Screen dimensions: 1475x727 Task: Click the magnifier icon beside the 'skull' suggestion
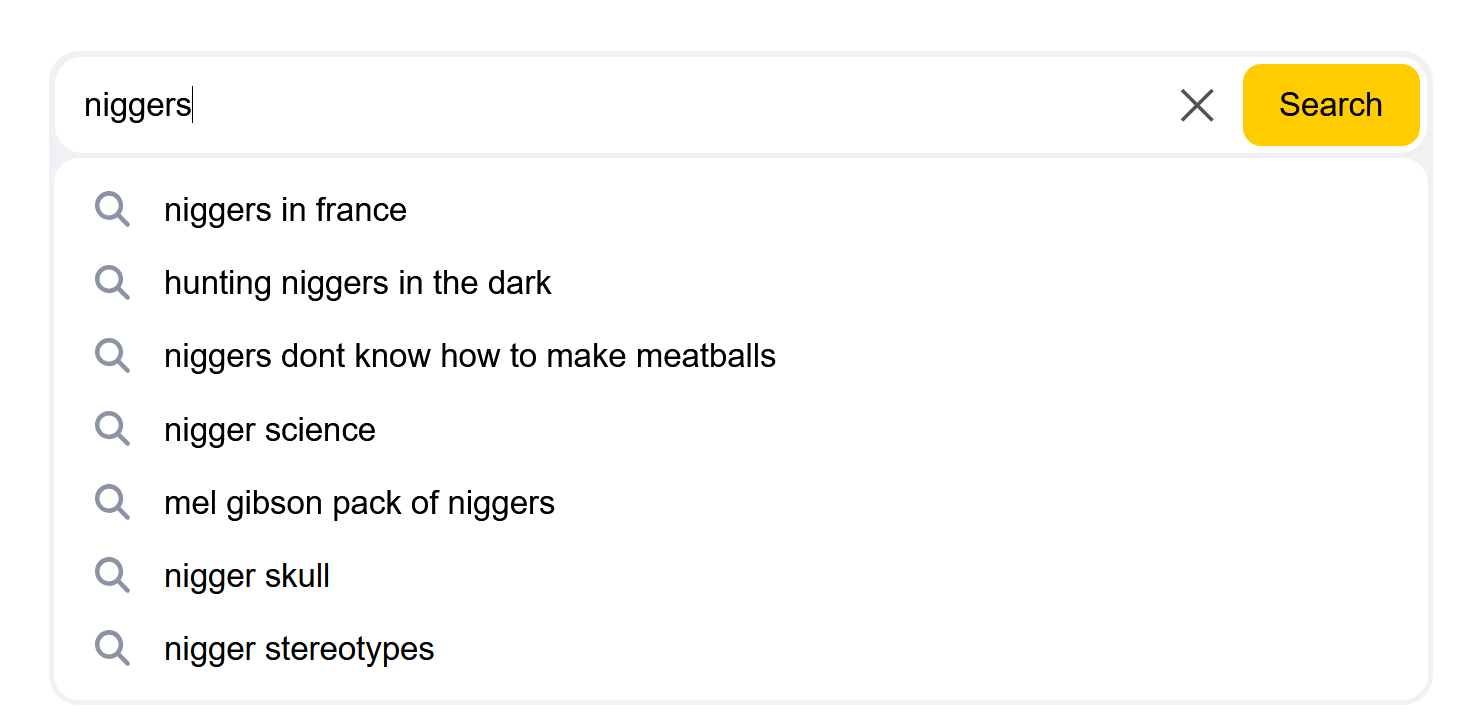pos(112,576)
